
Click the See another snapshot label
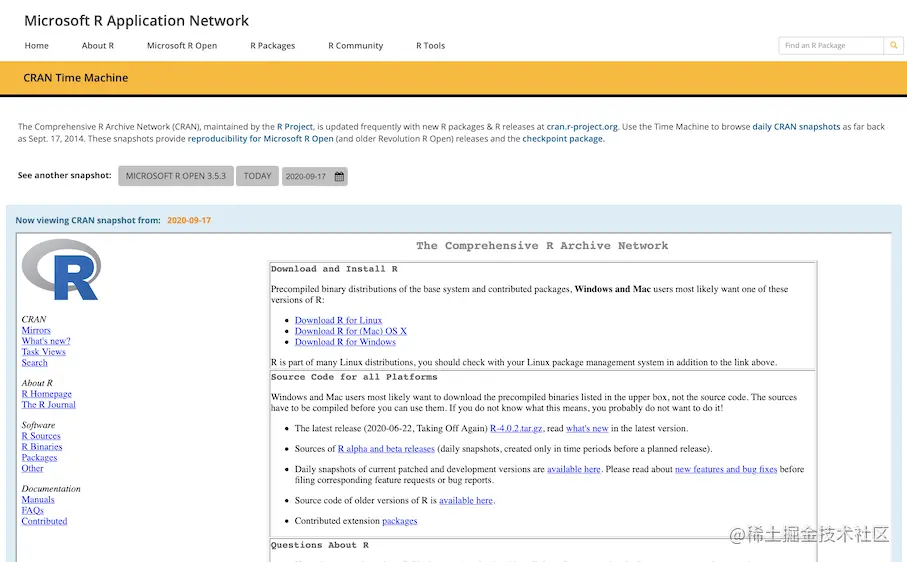click(65, 175)
